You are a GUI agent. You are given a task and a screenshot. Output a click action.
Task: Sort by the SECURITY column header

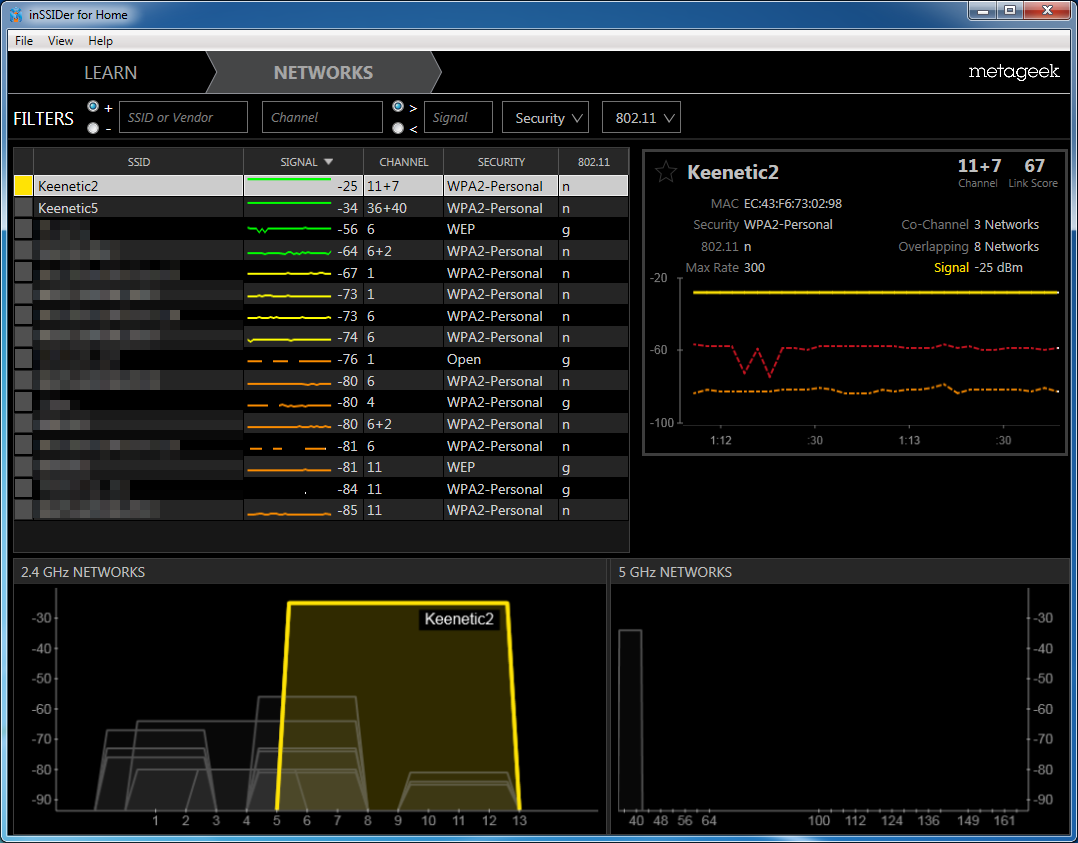point(501,162)
